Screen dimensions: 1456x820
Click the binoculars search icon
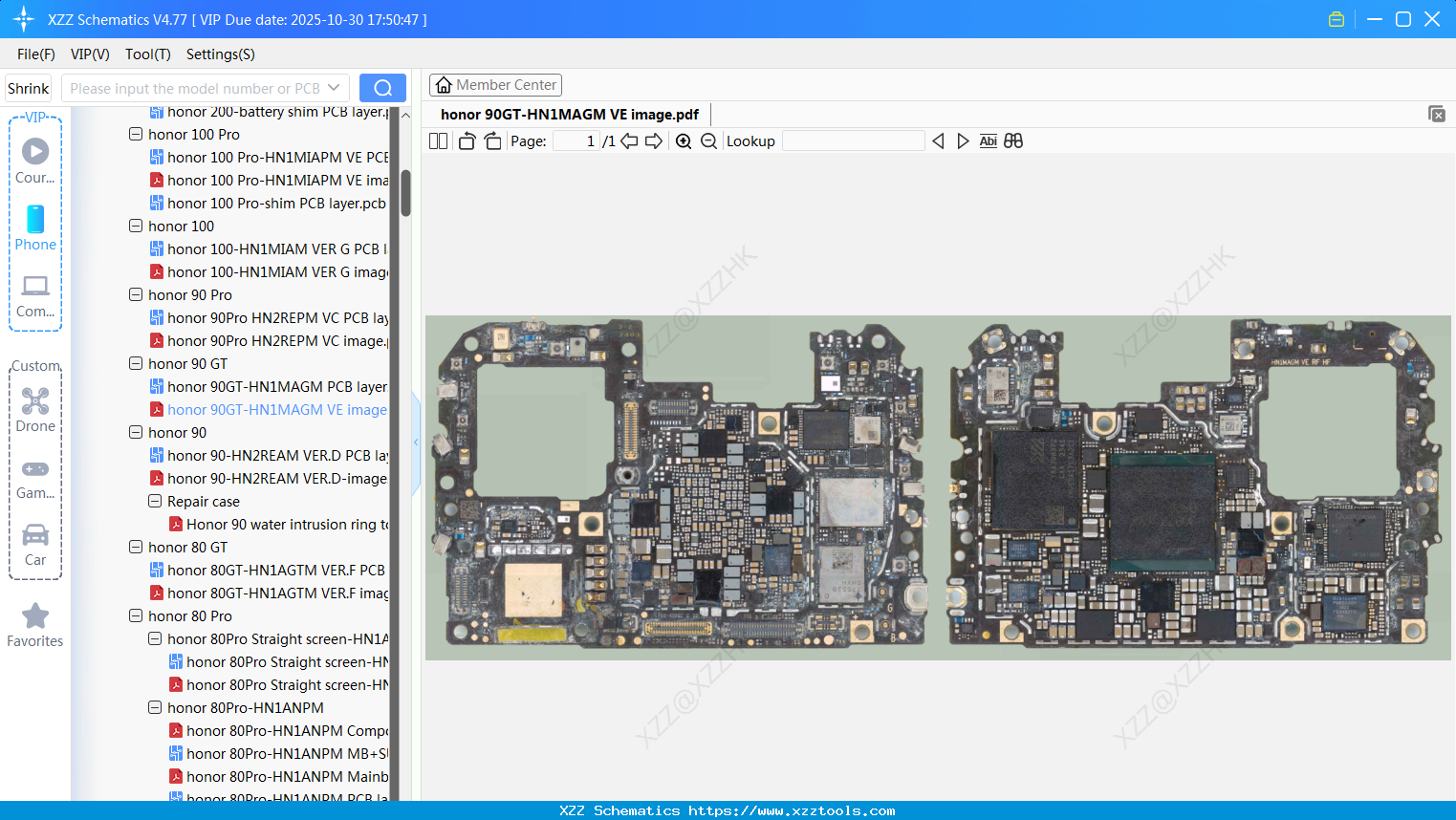pos(1013,141)
